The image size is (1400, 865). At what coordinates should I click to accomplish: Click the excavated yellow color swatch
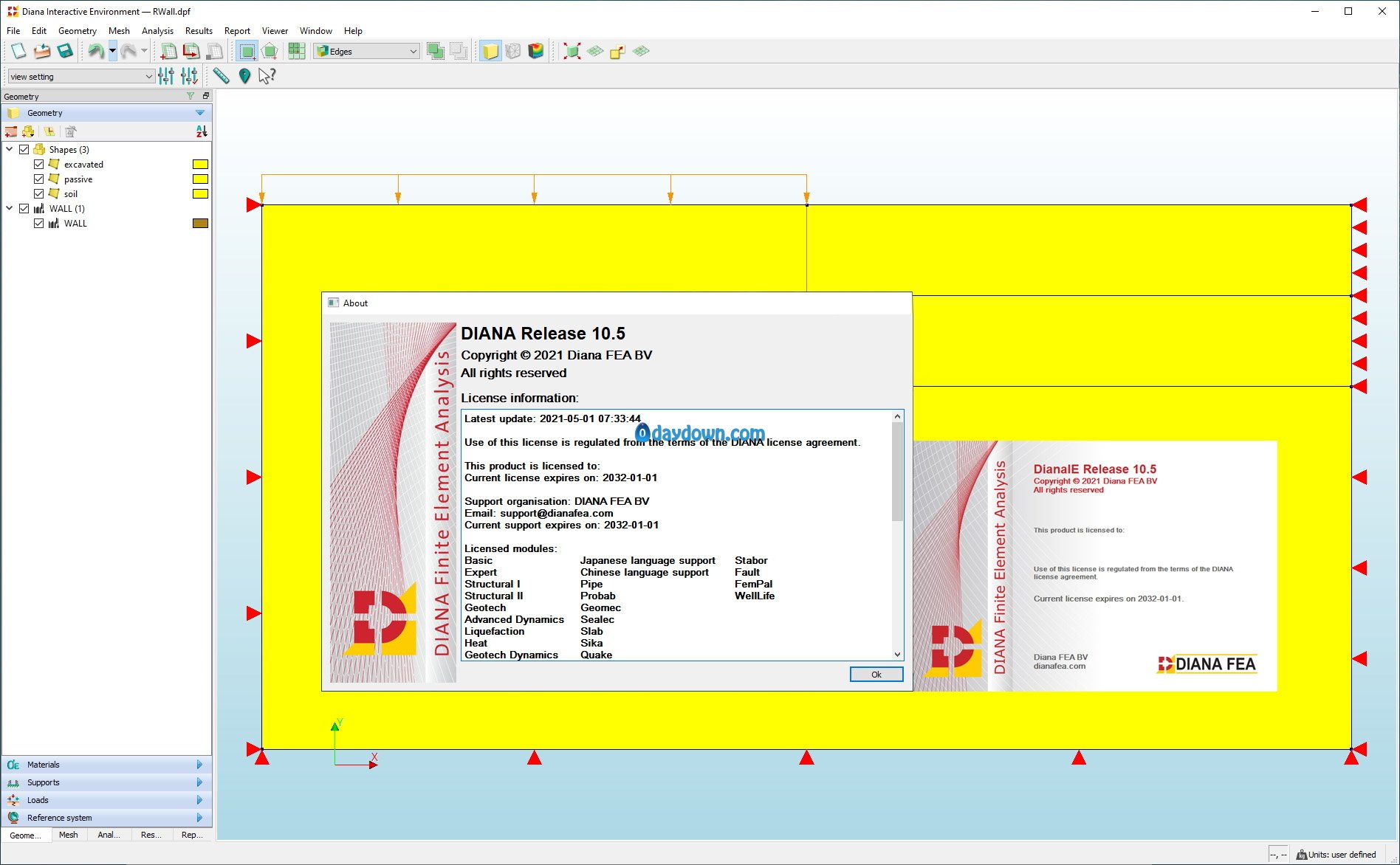point(200,164)
